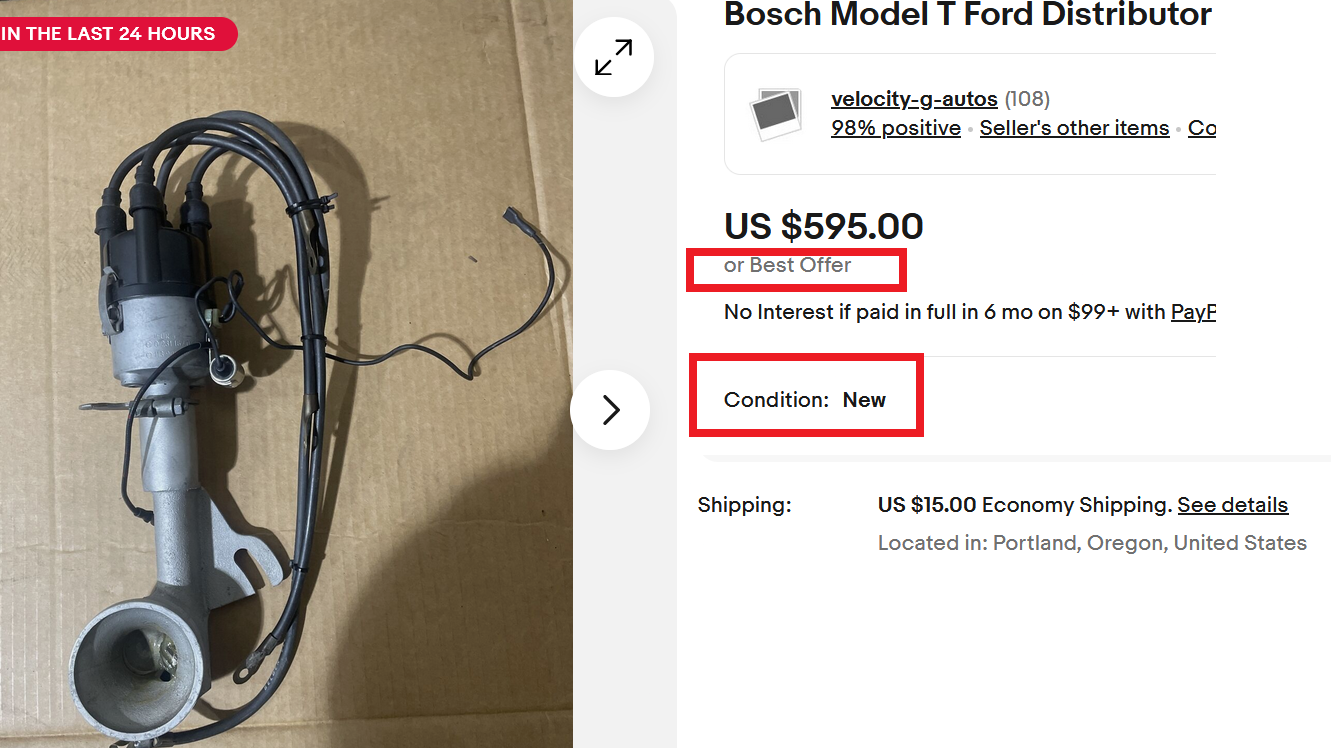Click the Bosch distributor product photo

tap(286, 400)
